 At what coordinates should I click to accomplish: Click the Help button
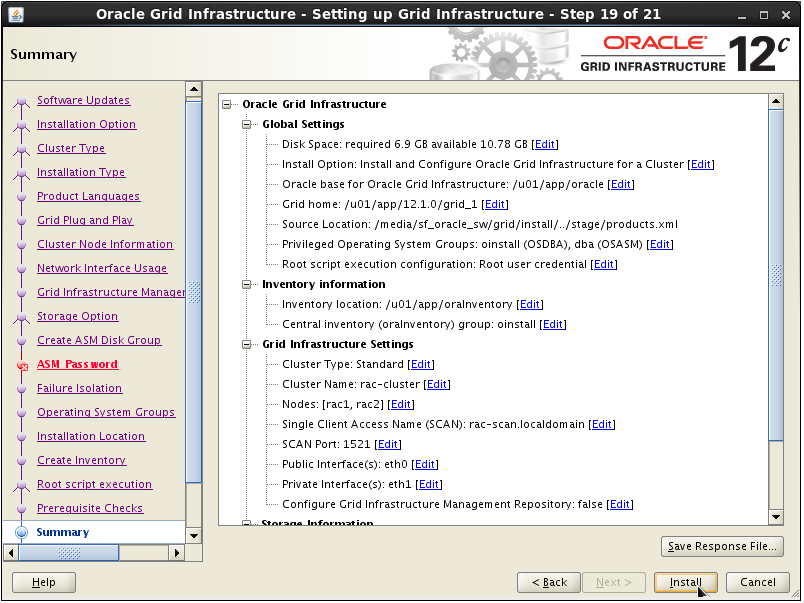(x=44, y=582)
